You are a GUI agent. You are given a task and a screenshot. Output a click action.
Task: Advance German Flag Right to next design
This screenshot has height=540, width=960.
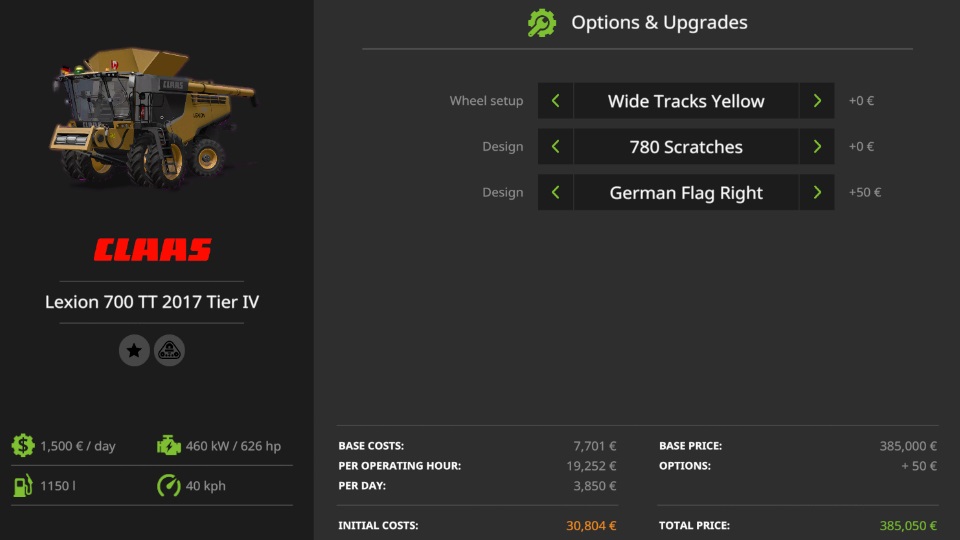coord(817,193)
